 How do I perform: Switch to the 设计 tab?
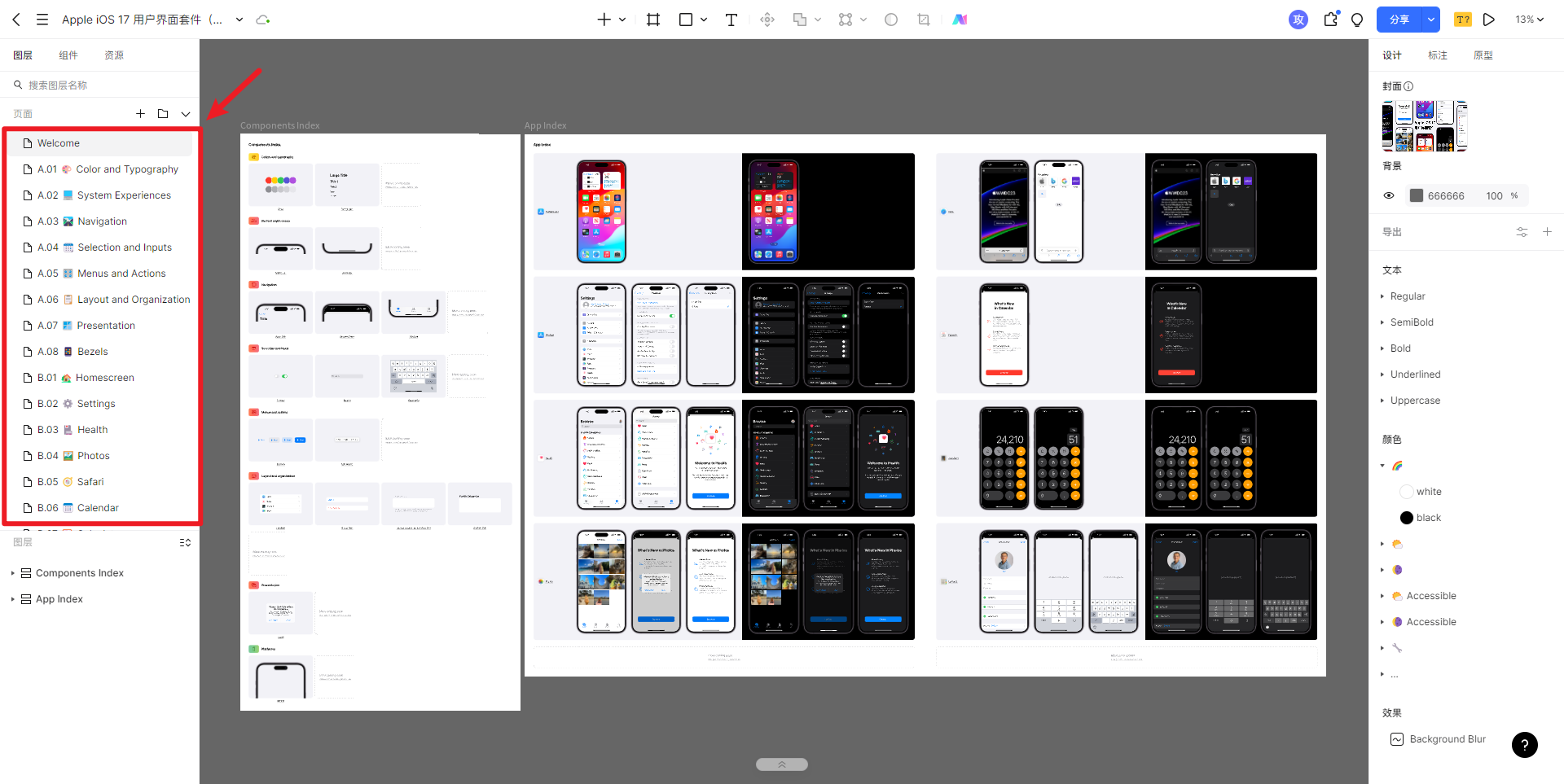(1392, 55)
